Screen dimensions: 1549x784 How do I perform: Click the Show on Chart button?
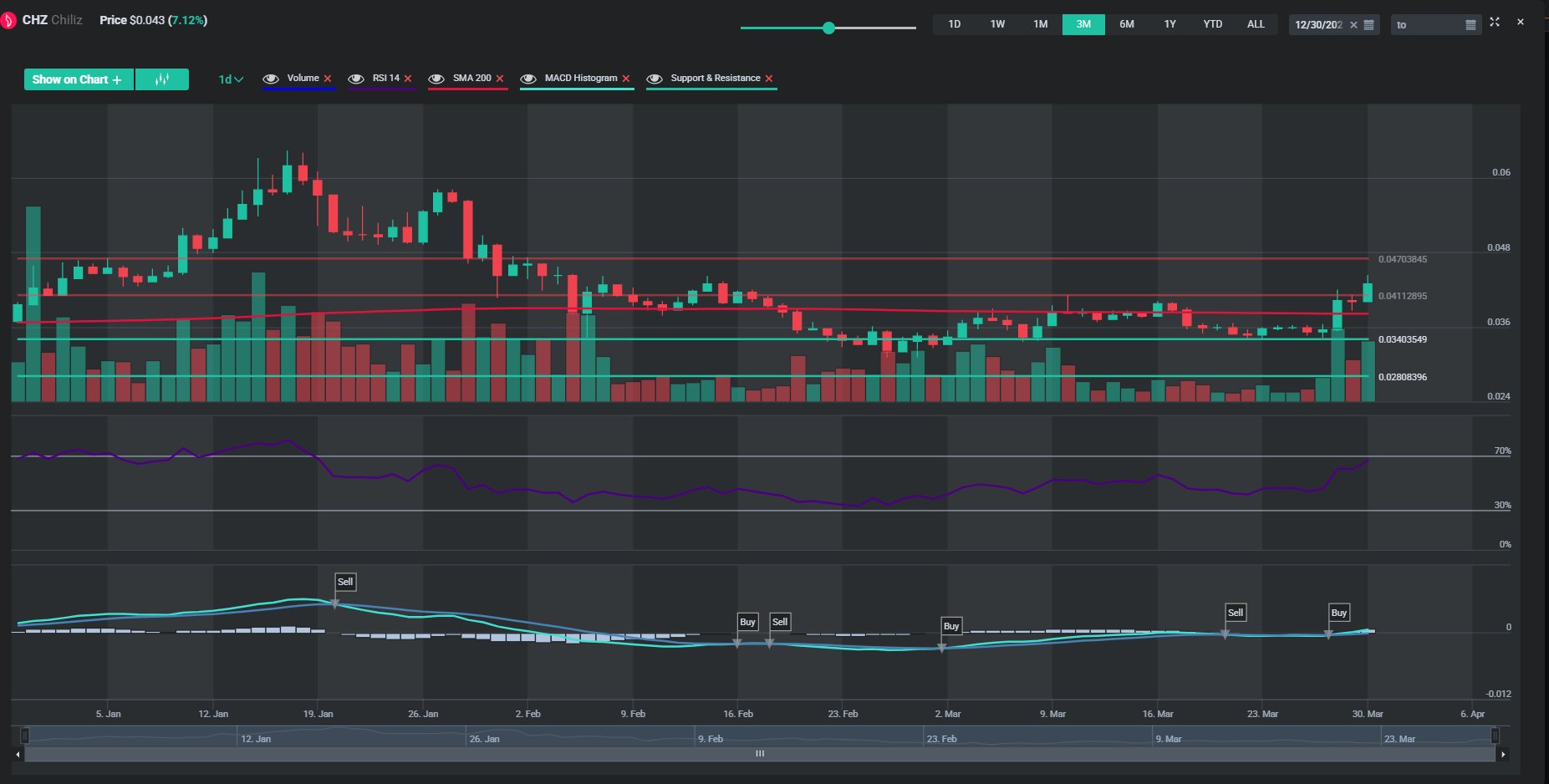pyautogui.click(x=78, y=79)
